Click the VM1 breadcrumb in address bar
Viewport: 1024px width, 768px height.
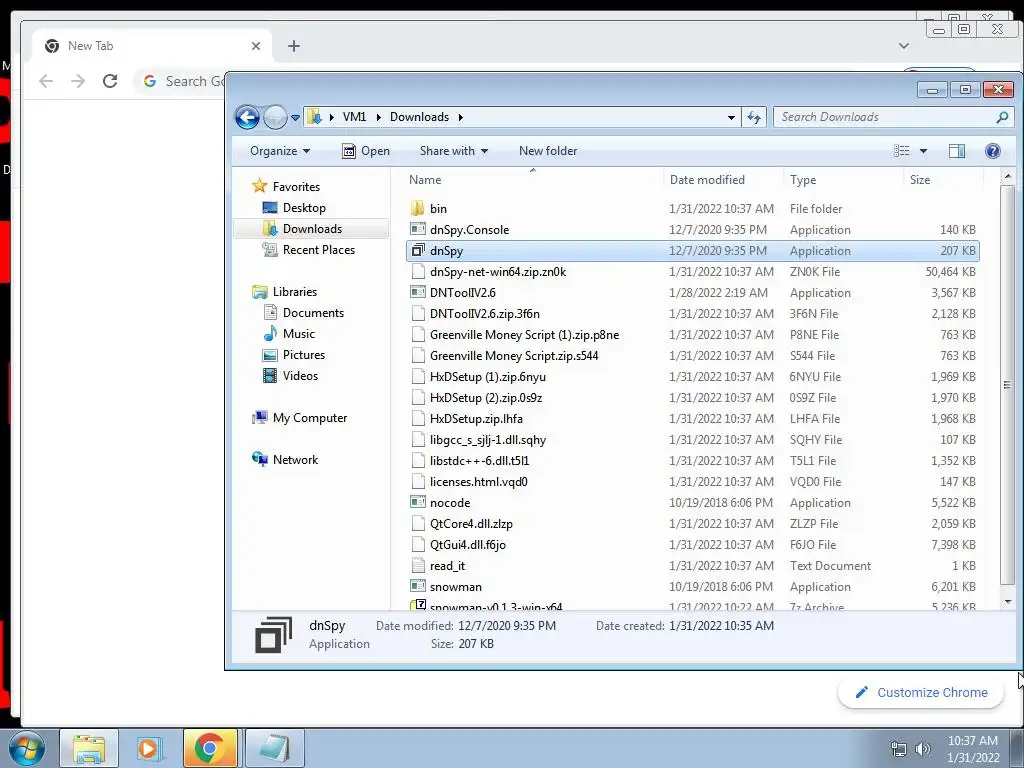click(354, 117)
